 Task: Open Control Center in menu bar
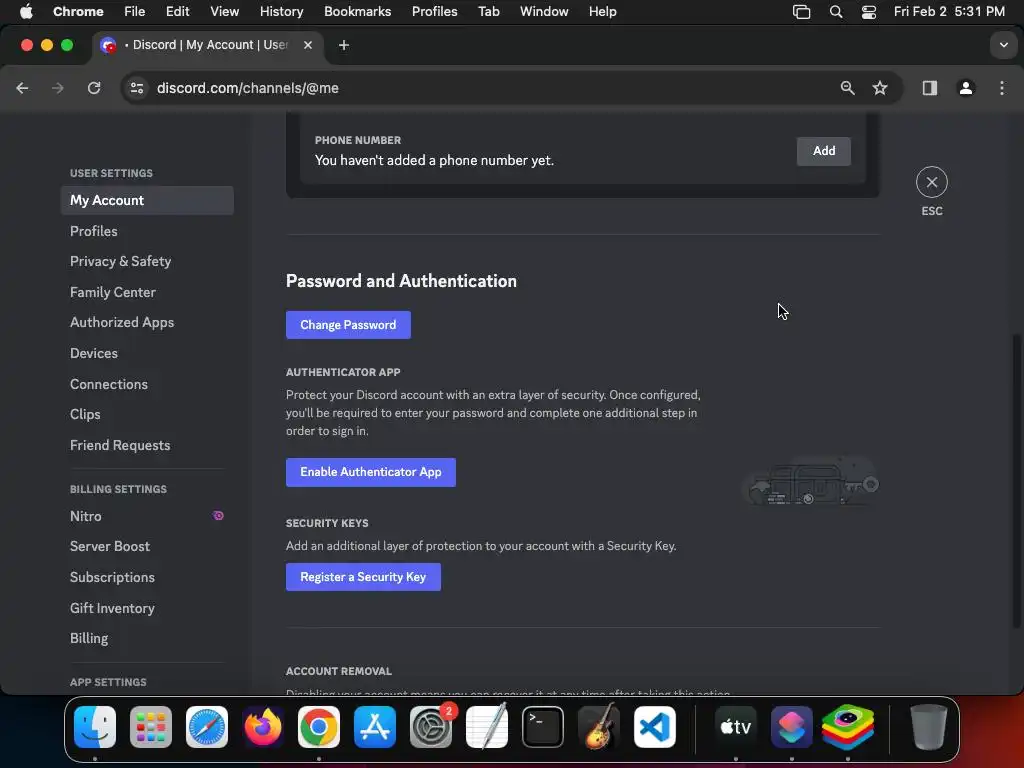pos(869,12)
